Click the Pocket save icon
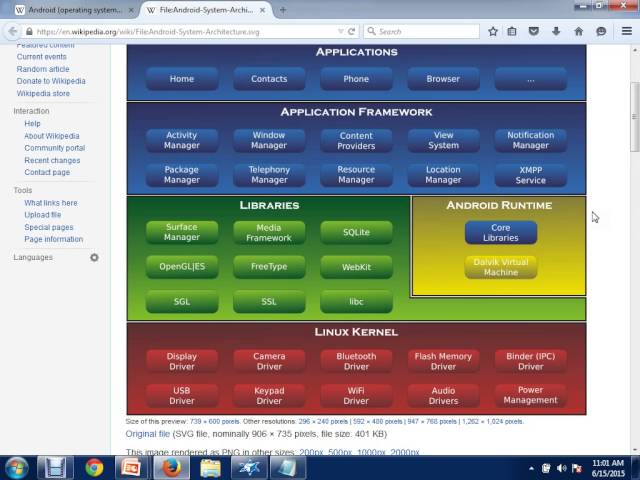This screenshot has height=480, width=640. [533, 31]
